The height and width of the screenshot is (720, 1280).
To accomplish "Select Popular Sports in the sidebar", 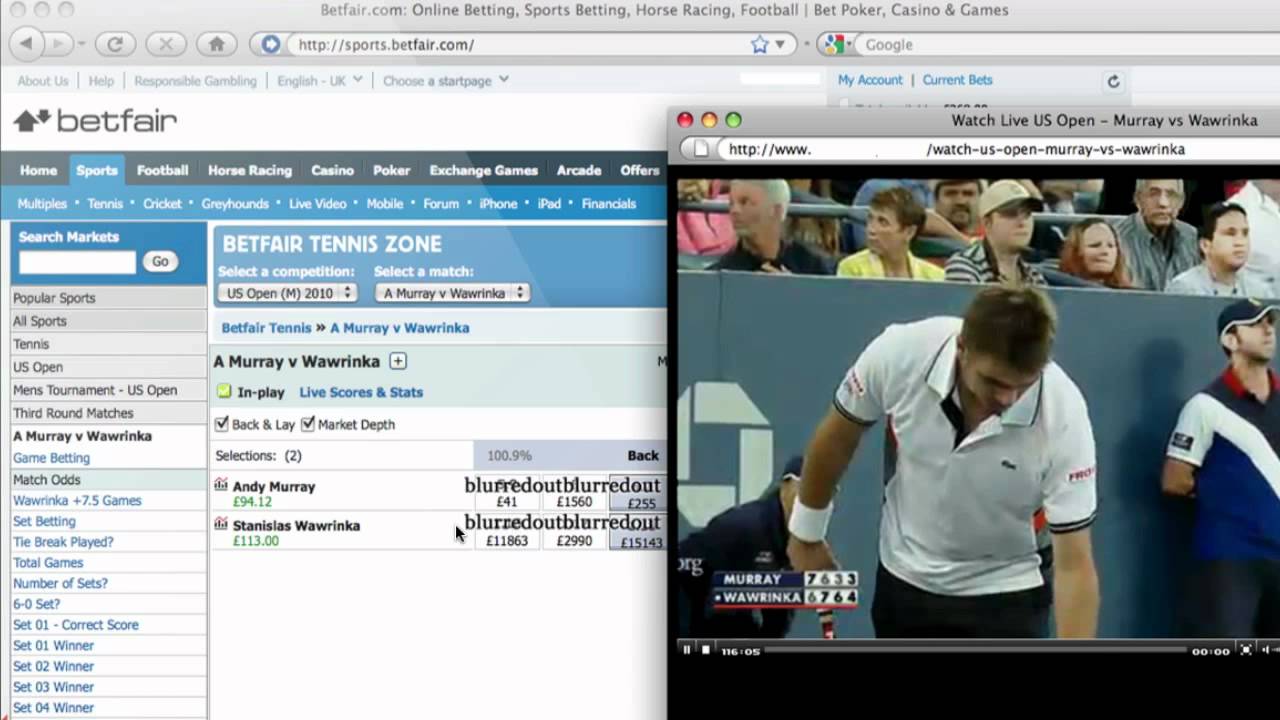I will pos(108,298).
